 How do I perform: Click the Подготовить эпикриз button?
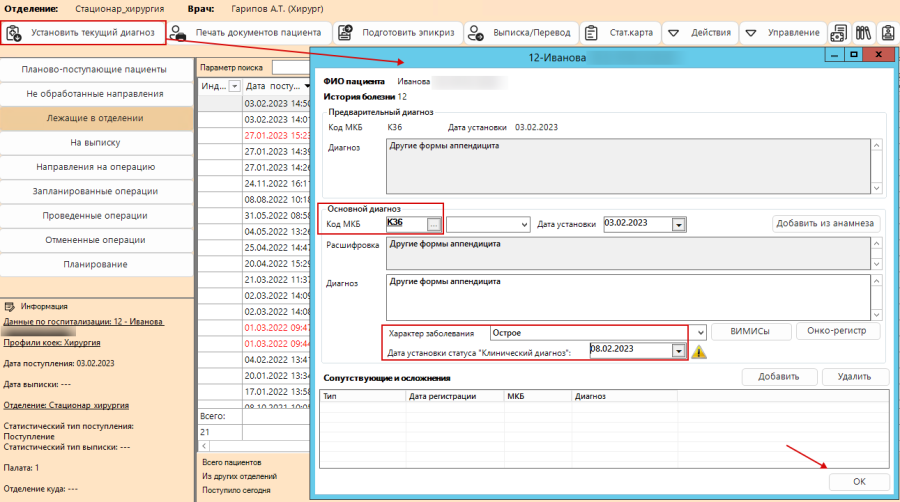coord(399,33)
